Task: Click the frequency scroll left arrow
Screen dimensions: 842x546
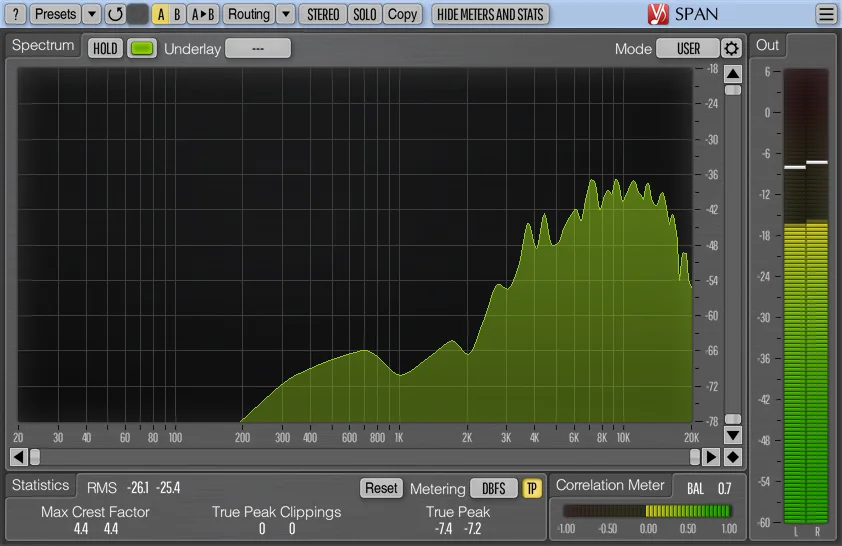Action: point(18,457)
